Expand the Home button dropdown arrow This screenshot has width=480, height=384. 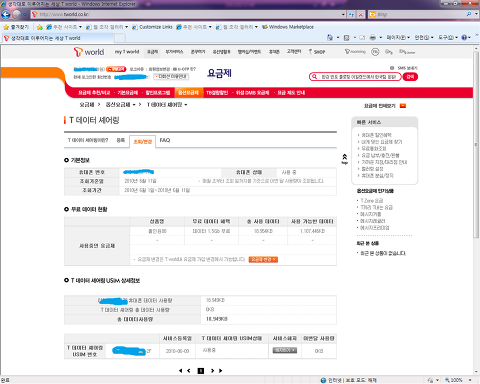[x=338, y=38]
